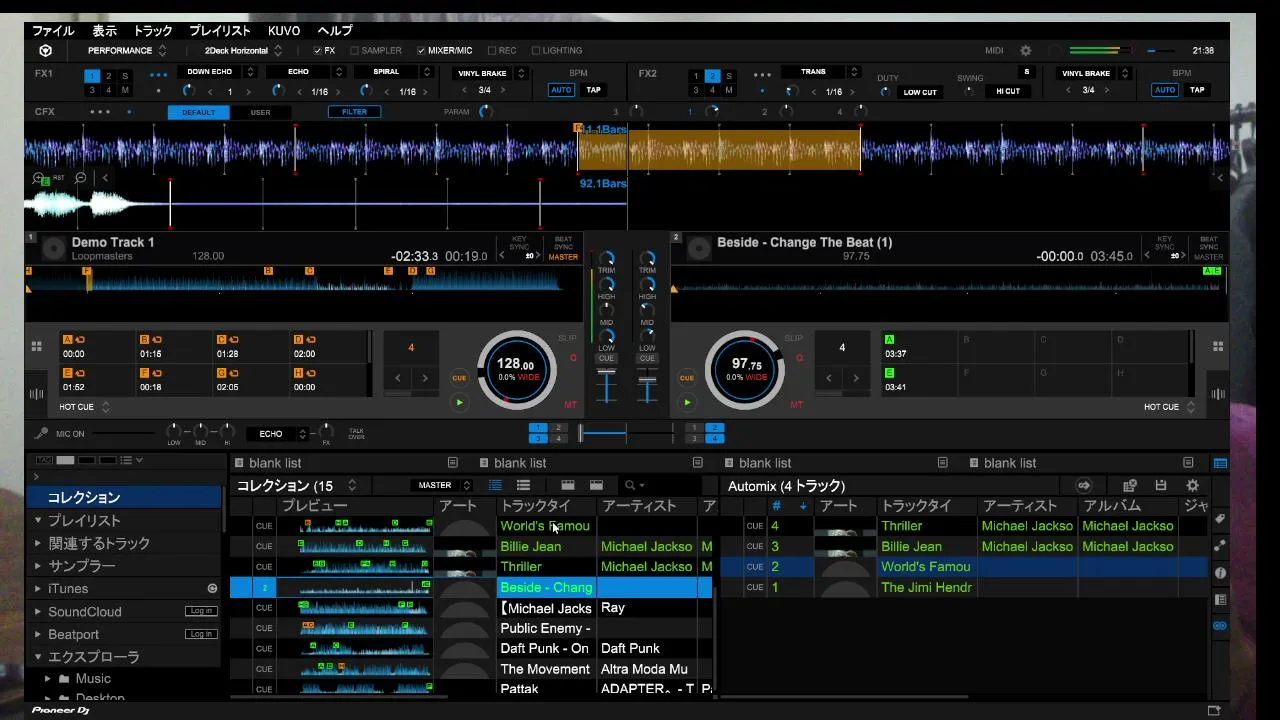The height and width of the screenshot is (720, 1280).
Task: Select the Billie Jean row in collection list
Action: [x=472, y=547]
